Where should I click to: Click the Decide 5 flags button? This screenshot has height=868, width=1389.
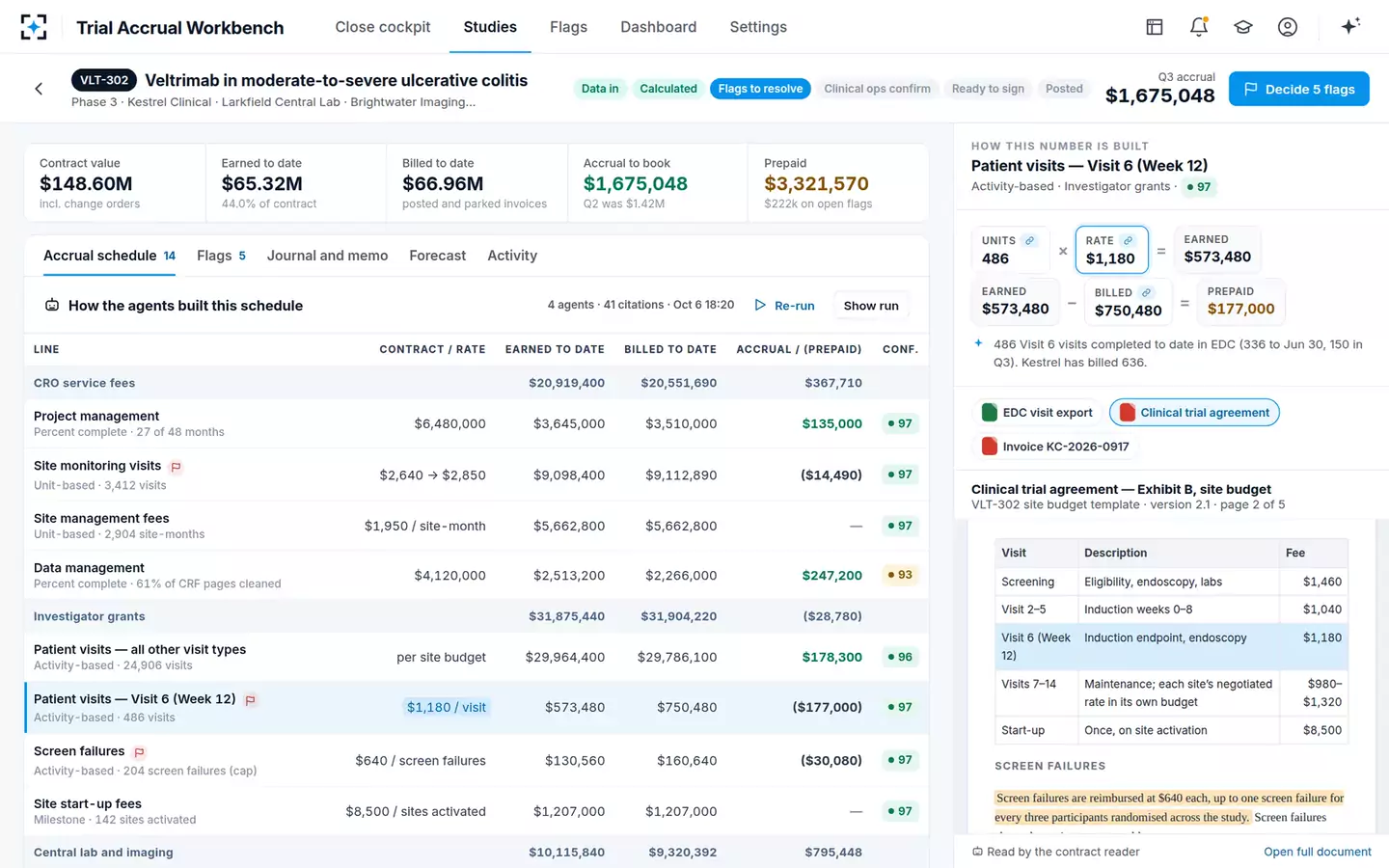(1298, 89)
